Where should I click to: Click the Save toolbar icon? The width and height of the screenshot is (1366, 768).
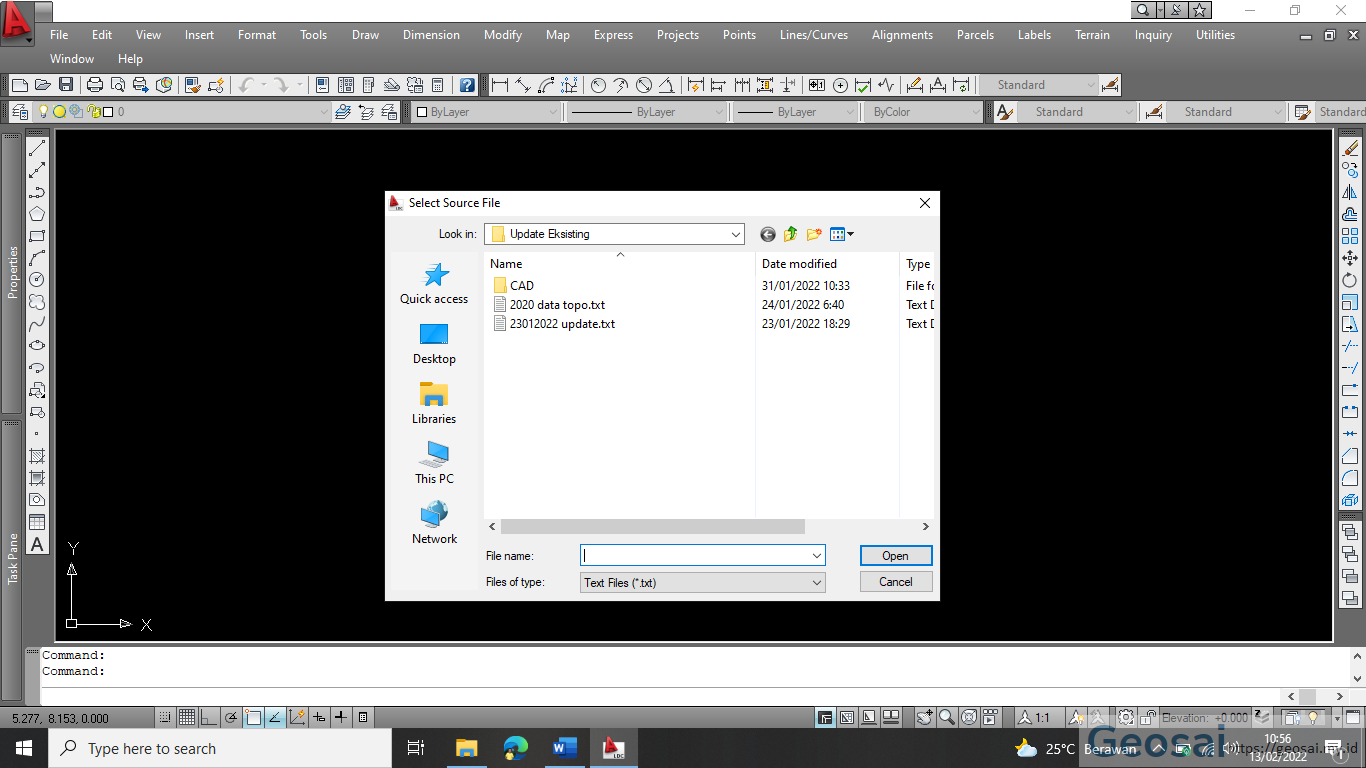66,85
